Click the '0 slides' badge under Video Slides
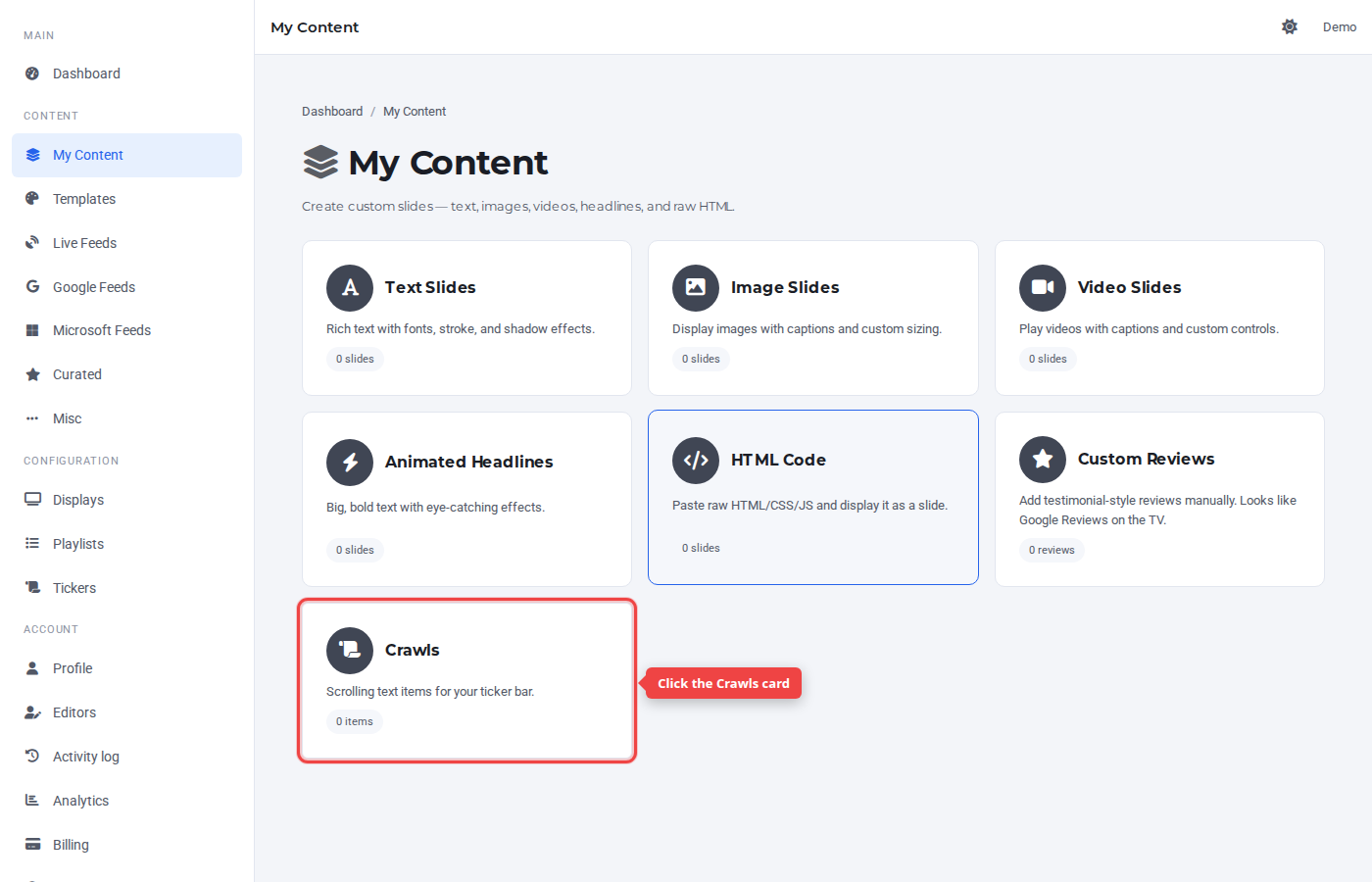Screen dimensions: 1372x882 coord(1048,359)
